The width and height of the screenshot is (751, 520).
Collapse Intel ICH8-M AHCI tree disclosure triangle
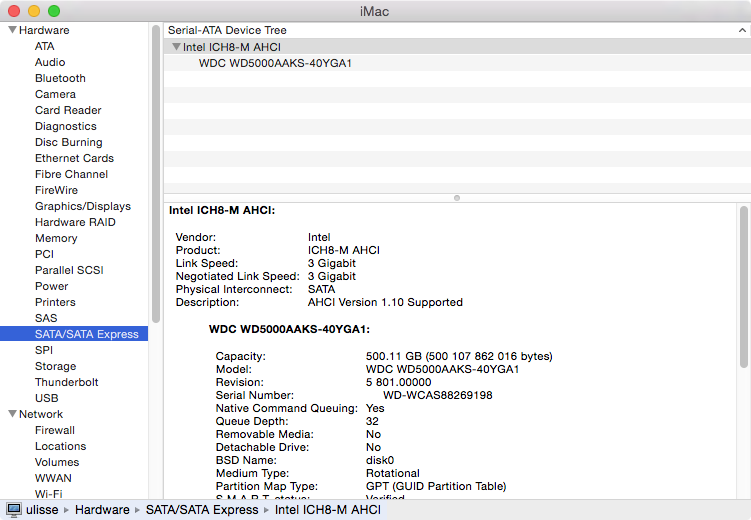click(176, 46)
